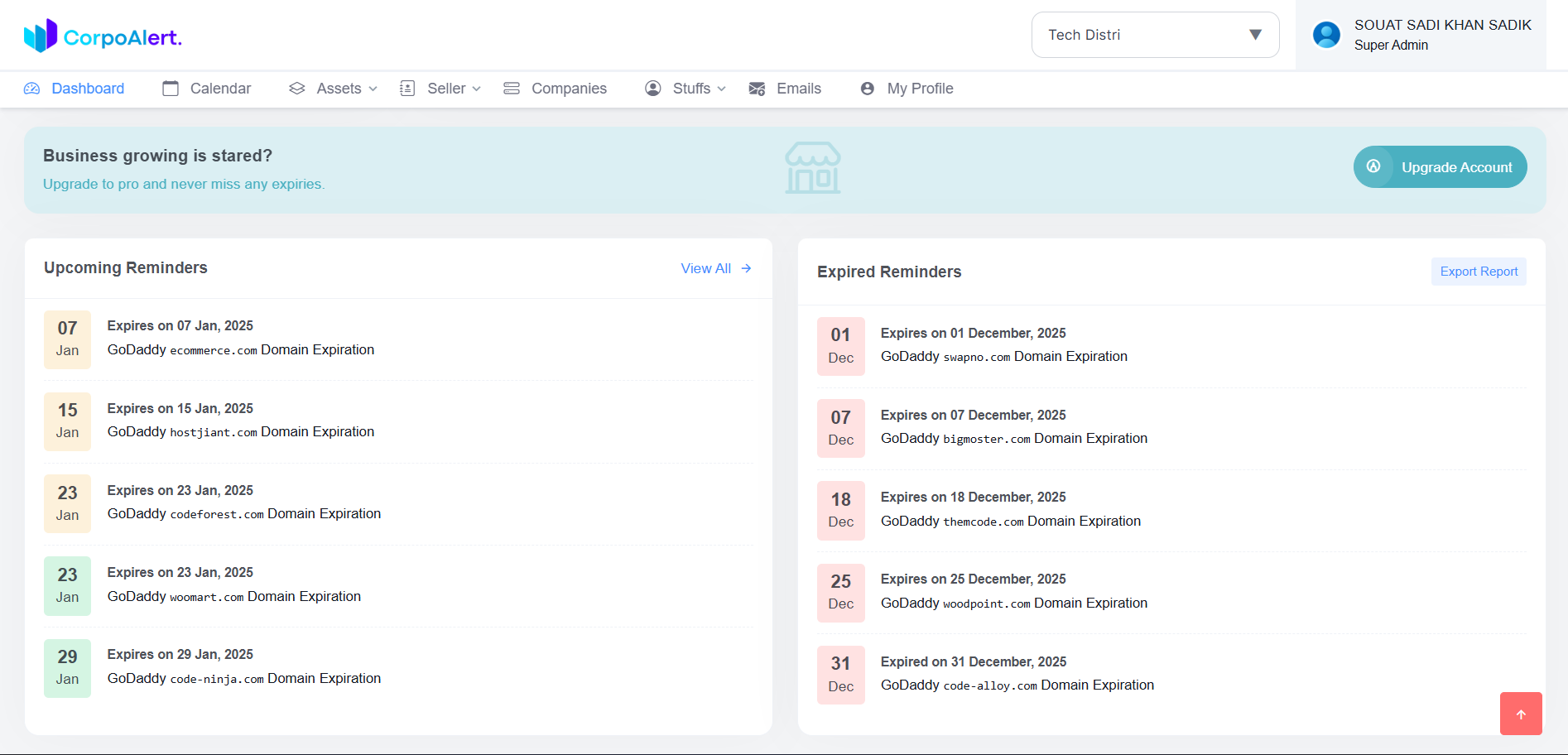Select the 31 Dec code-alloy.com expired reminder
This screenshot has height=755, width=1568.
pyautogui.click(x=1017, y=674)
